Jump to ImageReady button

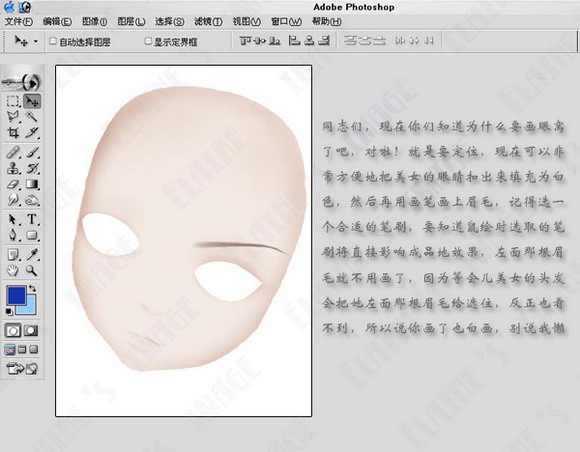[22, 368]
